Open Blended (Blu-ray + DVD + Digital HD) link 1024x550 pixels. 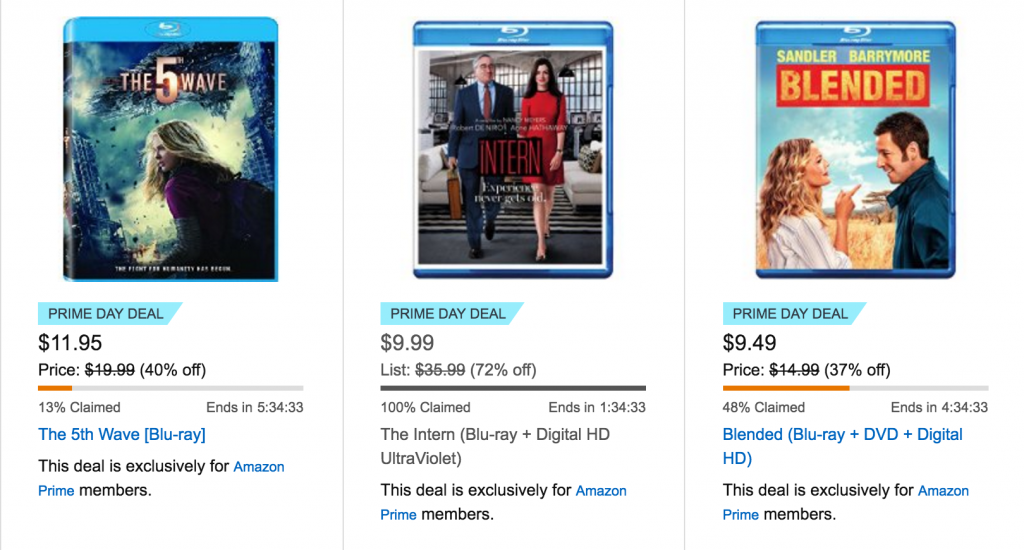coord(842,446)
